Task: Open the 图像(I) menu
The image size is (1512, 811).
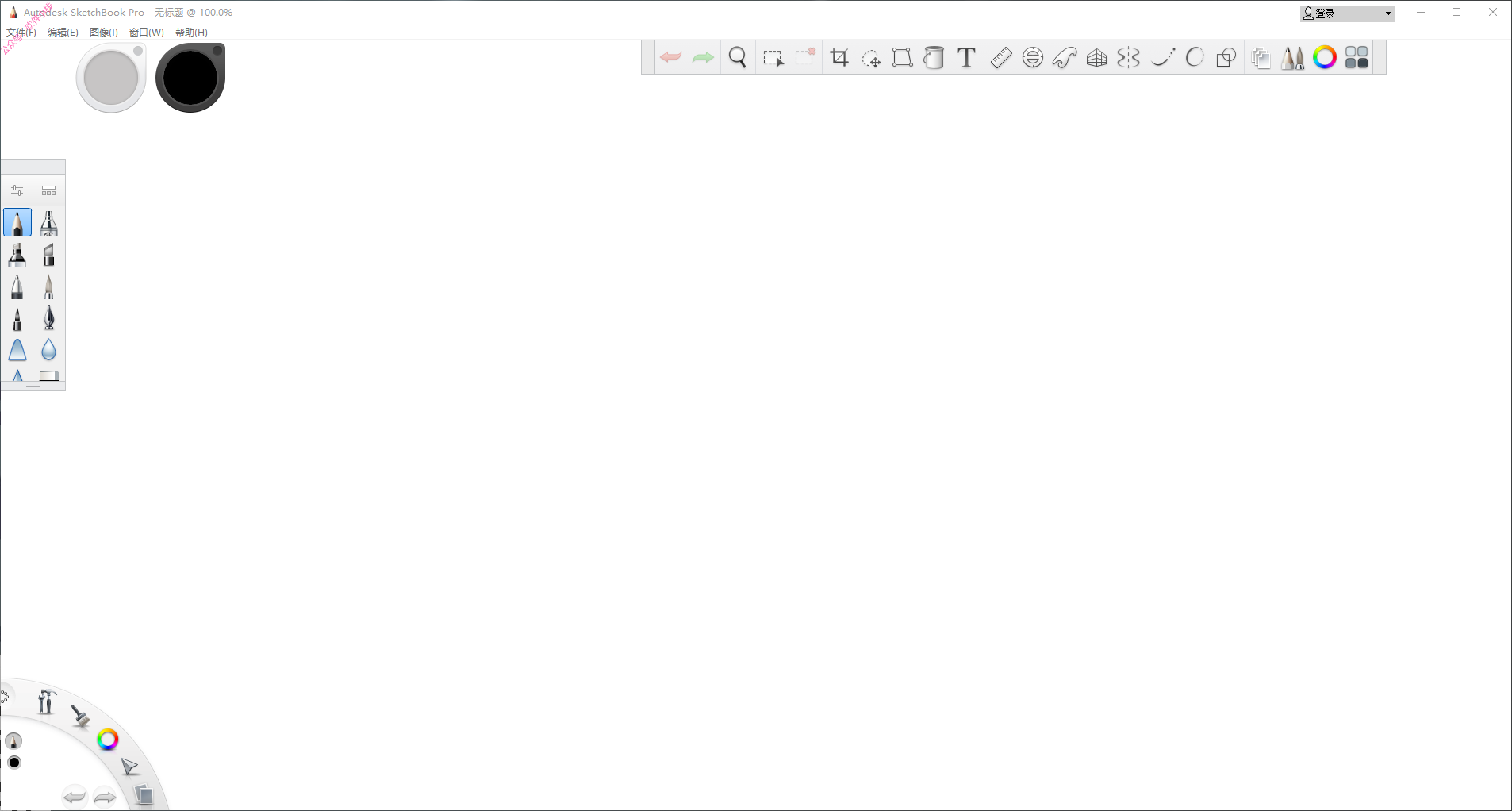Action: pyautogui.click(x=104, y=33)
